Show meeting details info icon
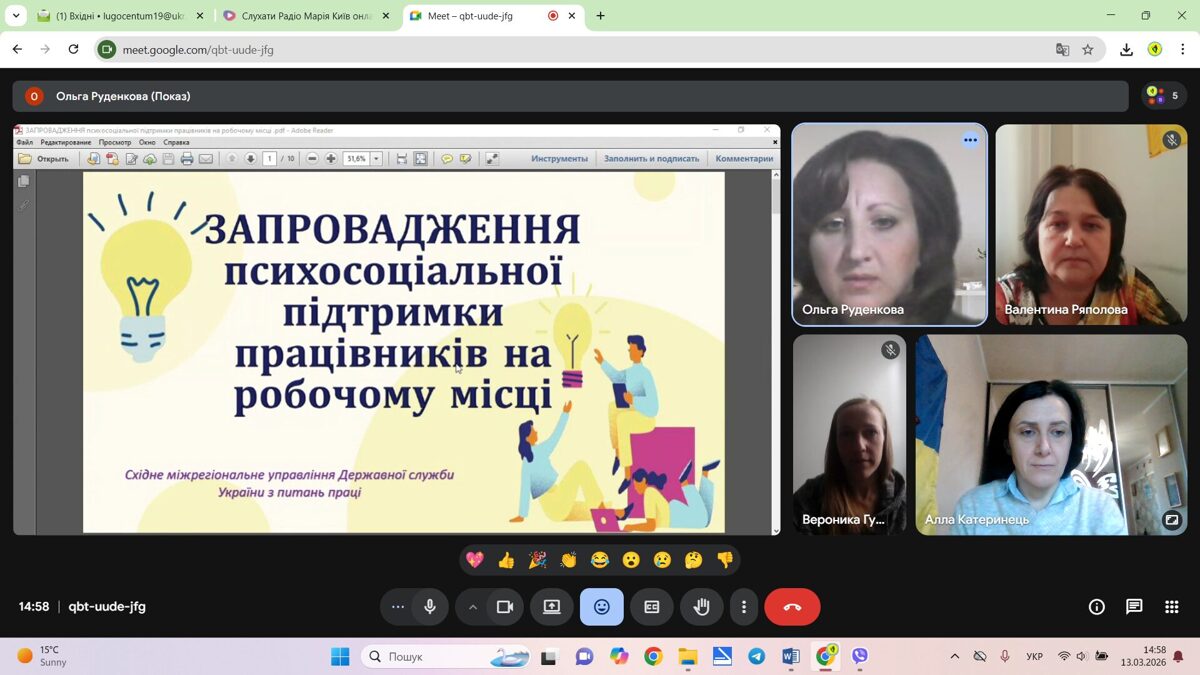The height and width of the screenshot is (675, 1200). coord(1097,607)
